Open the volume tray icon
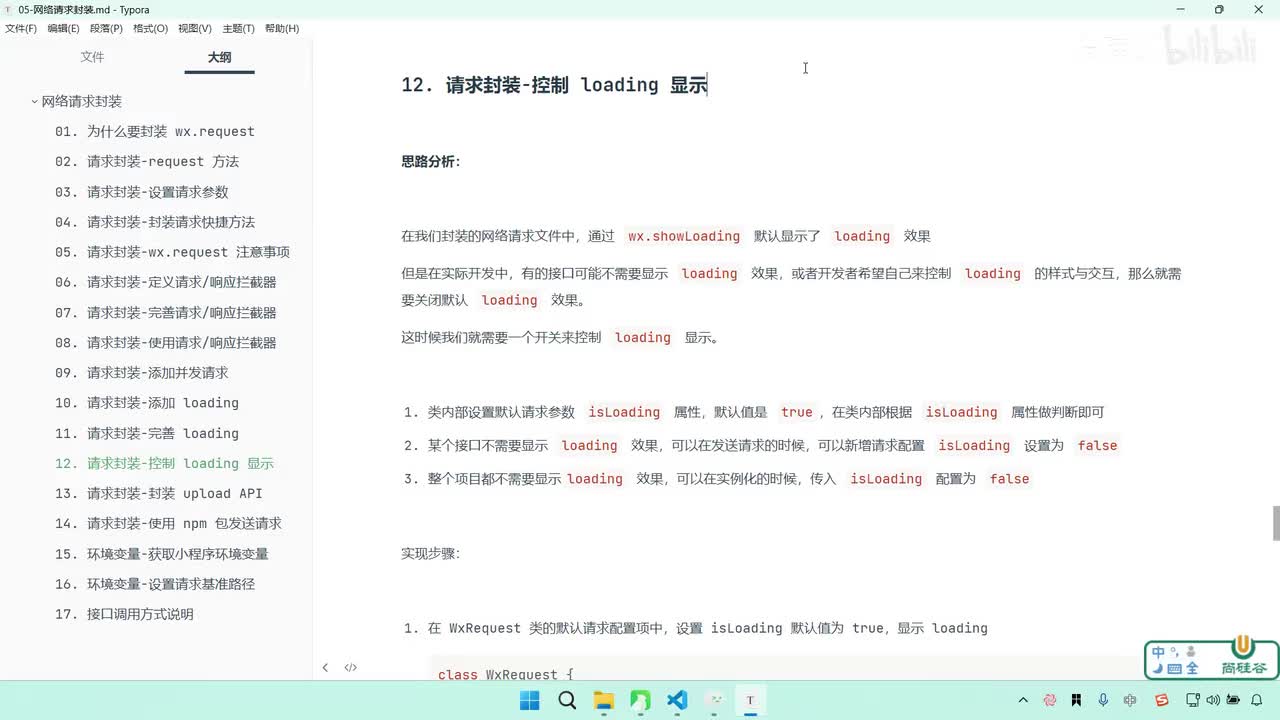This screenshot has width=1280, height=720. [1212, 701]
